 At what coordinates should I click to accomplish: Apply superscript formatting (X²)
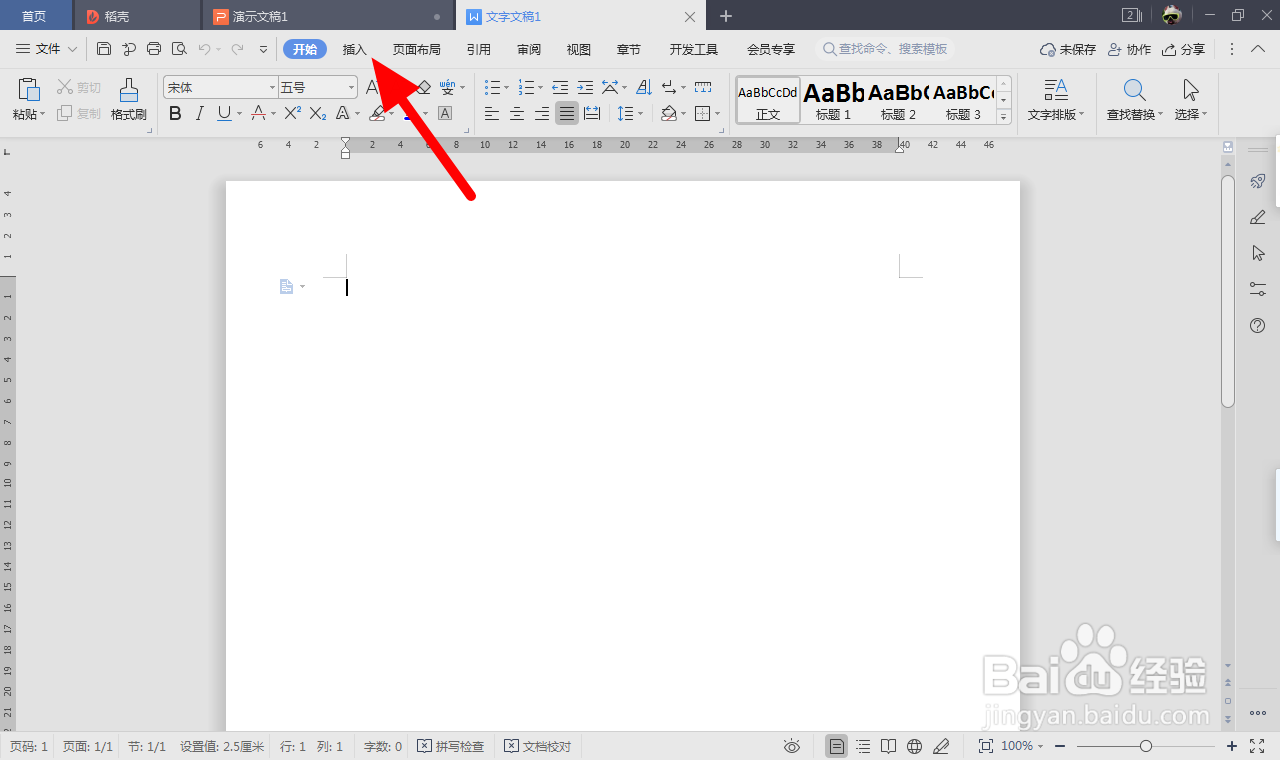292,114
